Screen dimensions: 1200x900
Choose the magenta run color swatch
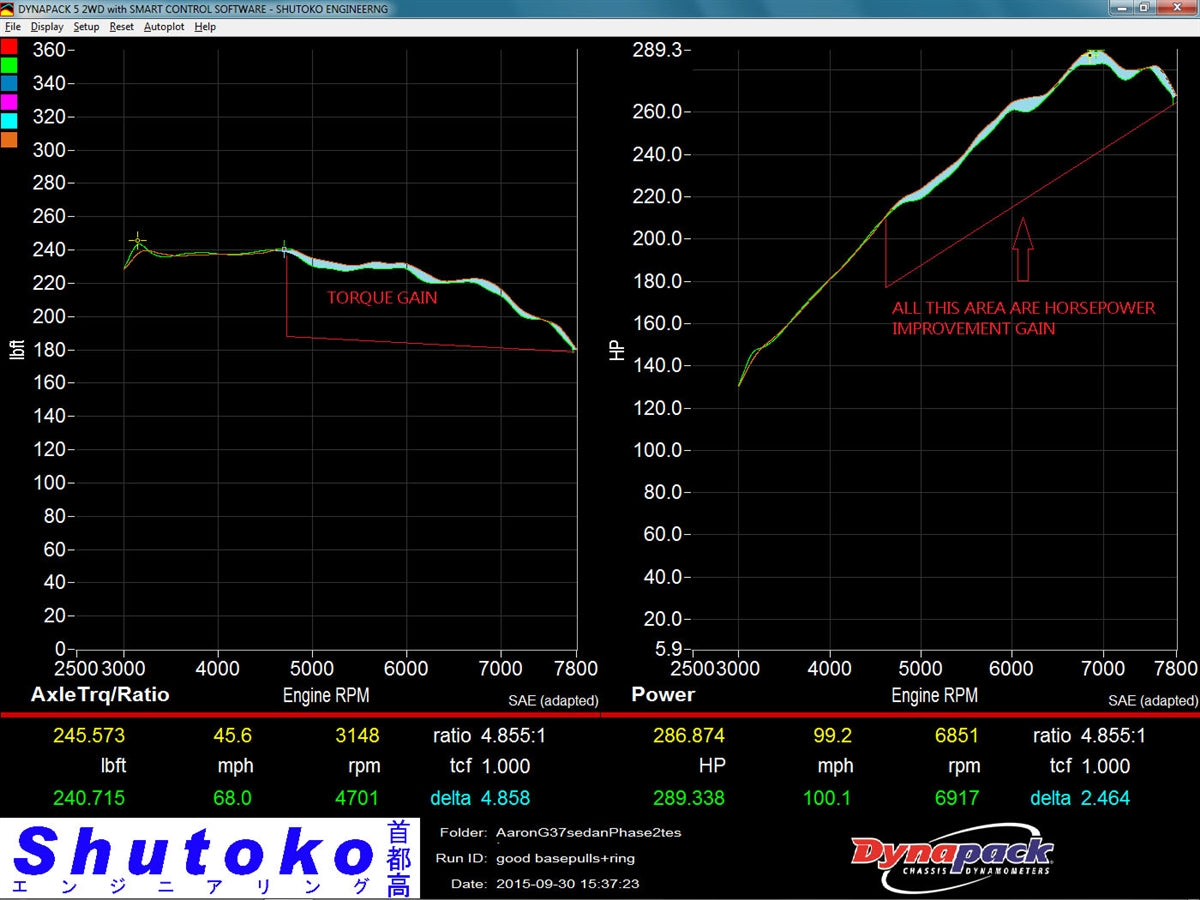tap(9, 102)
